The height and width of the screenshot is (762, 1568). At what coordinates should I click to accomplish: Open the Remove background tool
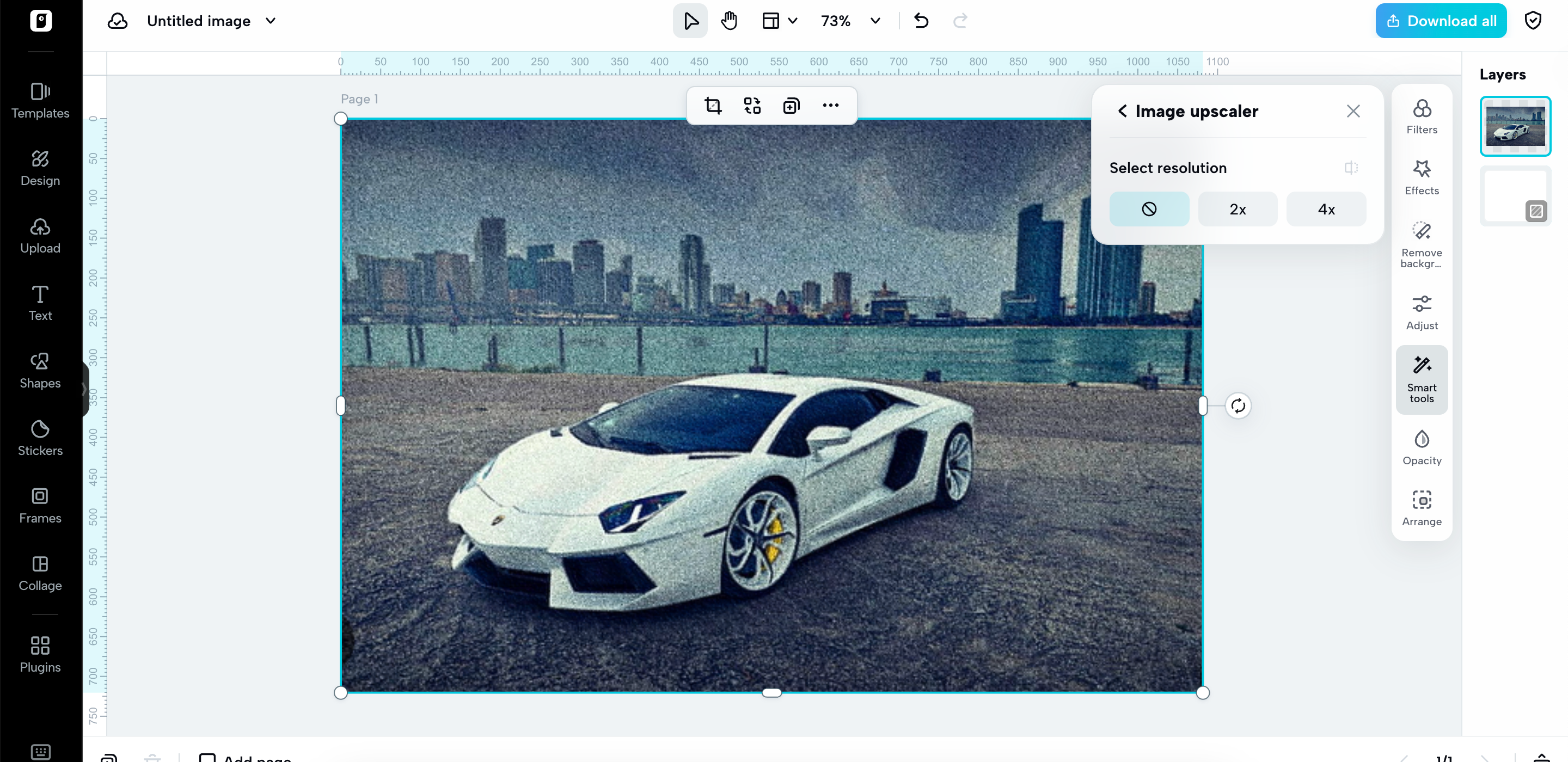tap(1422, 243)
